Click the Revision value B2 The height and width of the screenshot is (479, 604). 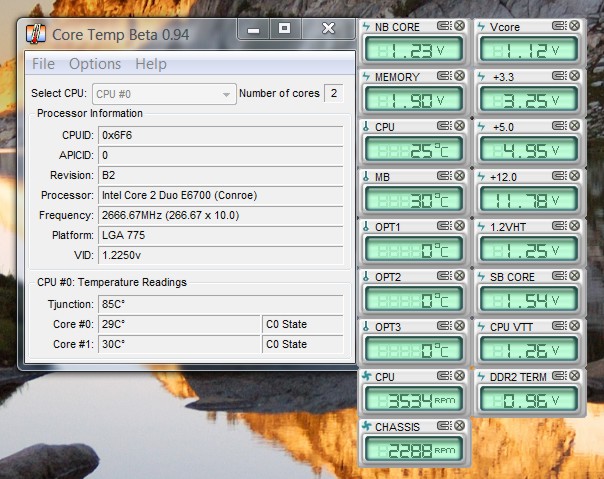(x=220, y=175)
